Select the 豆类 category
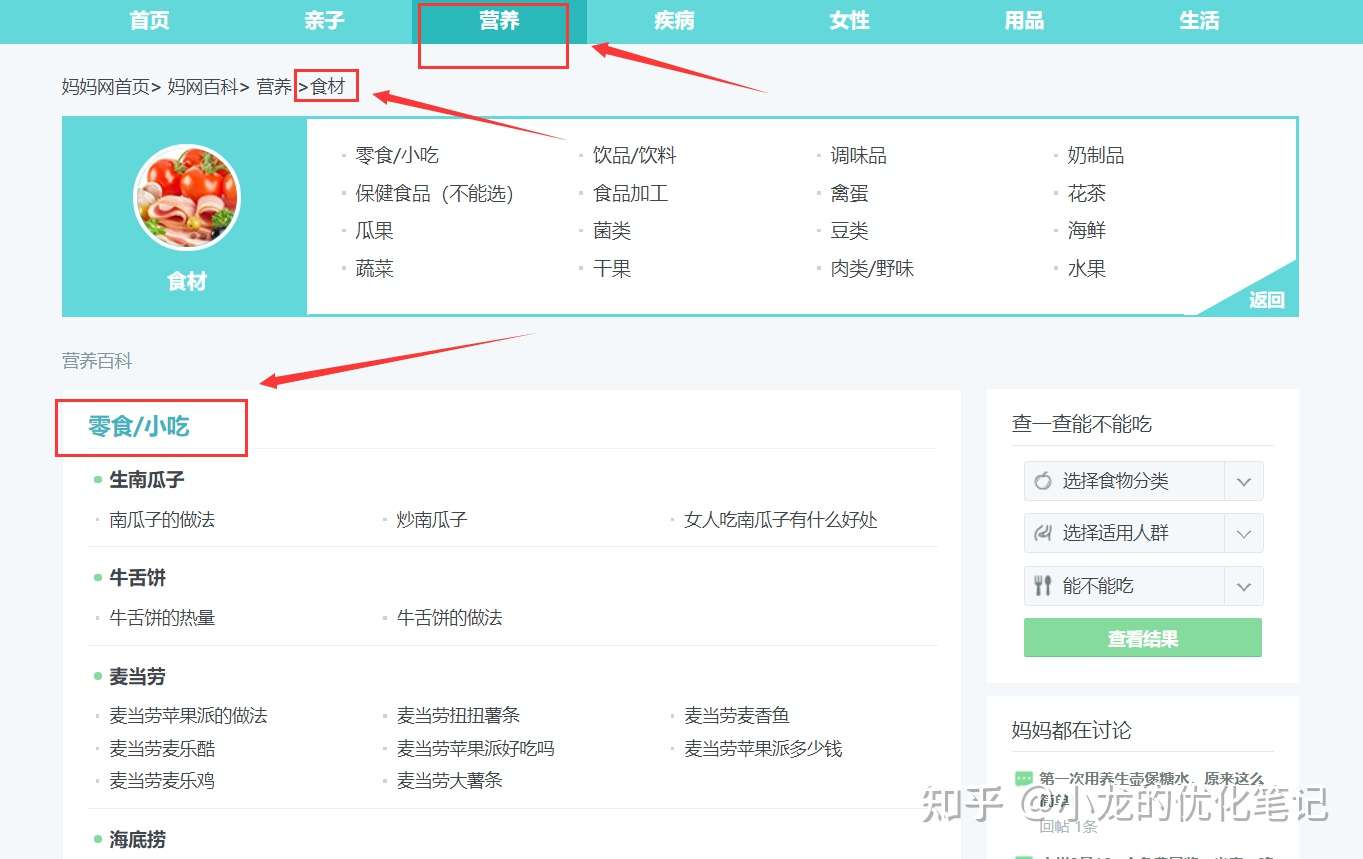The height and width of the screenshot is (859, 1363). pyautogui.click(x=850, y=230)
